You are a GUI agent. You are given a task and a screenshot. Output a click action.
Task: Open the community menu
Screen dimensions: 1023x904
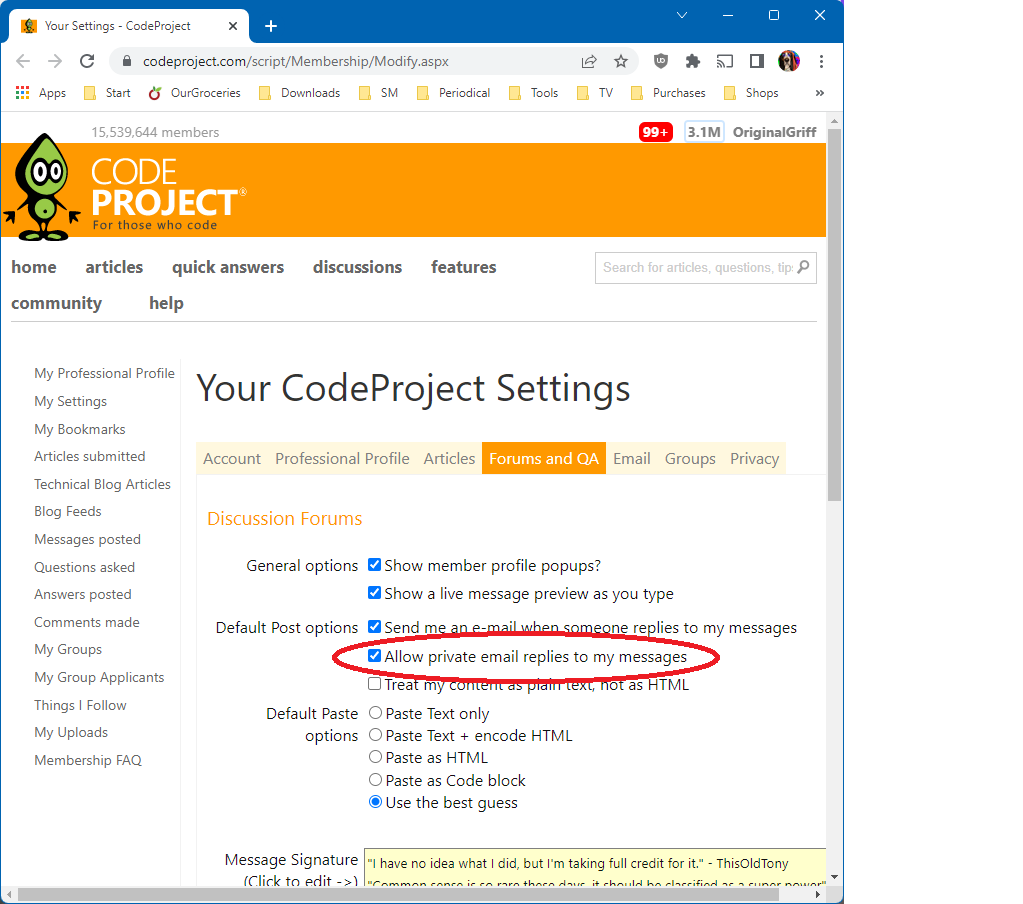(56, 303)
